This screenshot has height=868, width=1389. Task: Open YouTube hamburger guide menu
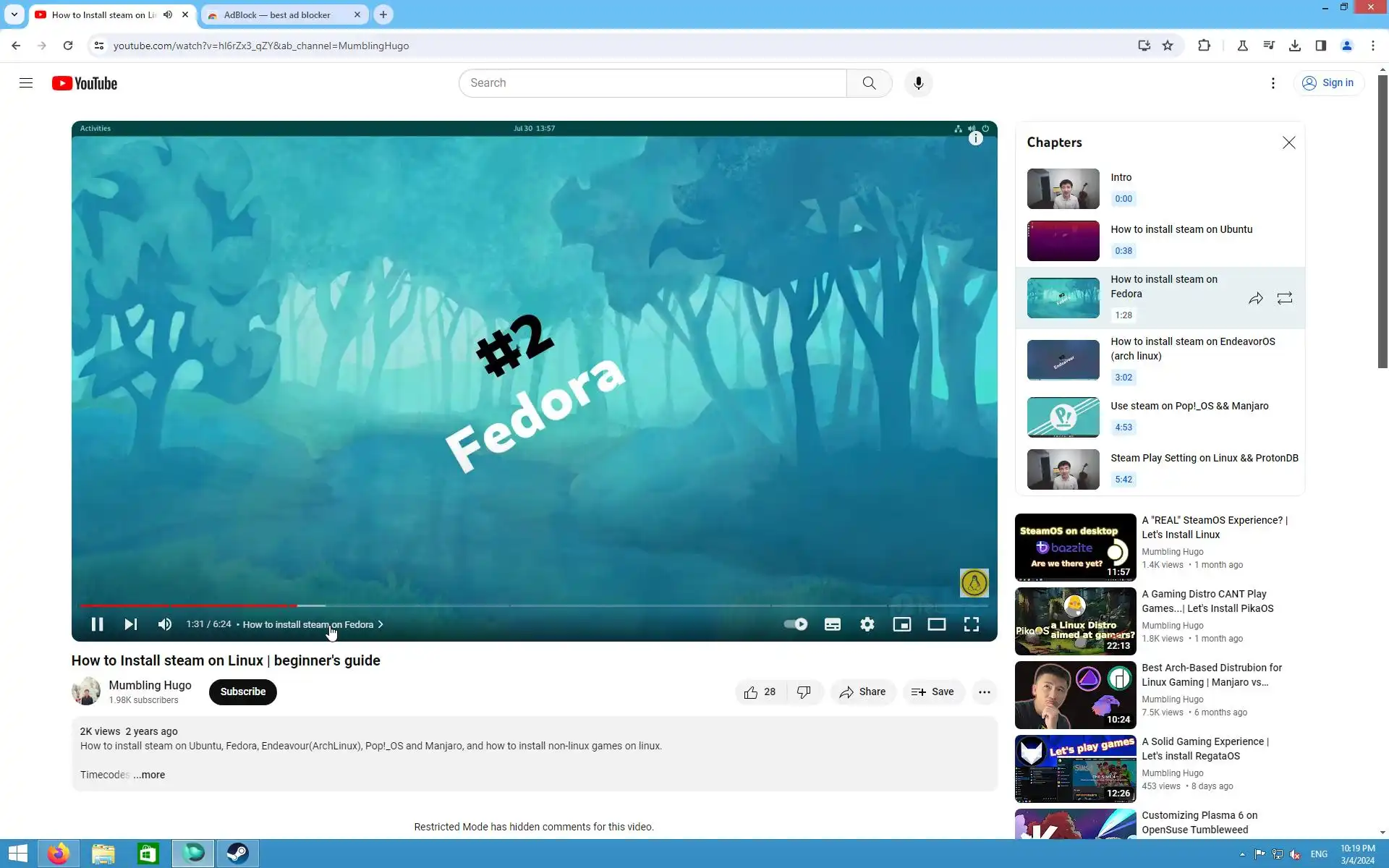click(x=26, y=83)
